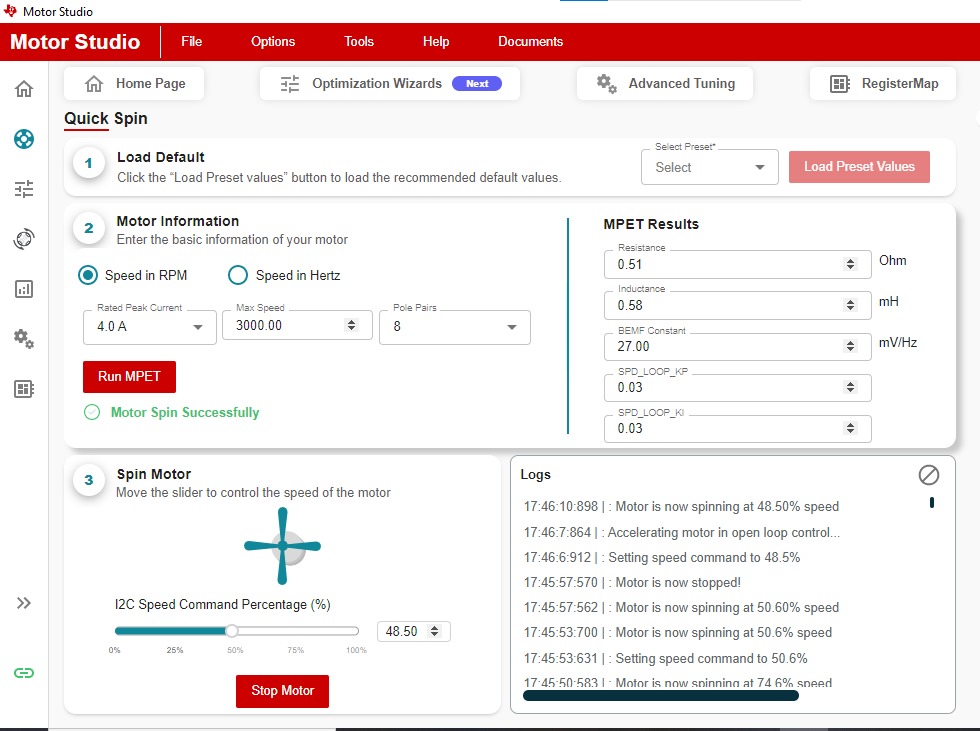Click the BEMF Constant stepper arrows

coord(850,346)
